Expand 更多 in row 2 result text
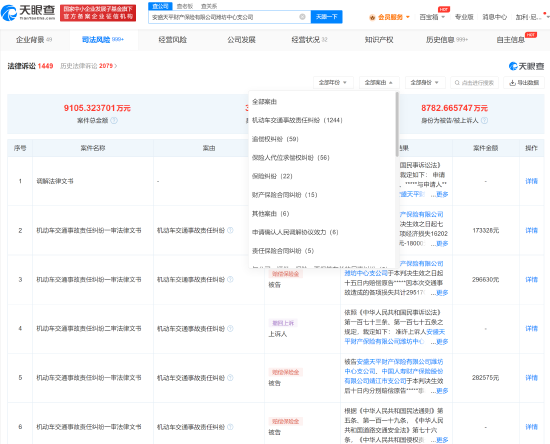 coord(442,243)
